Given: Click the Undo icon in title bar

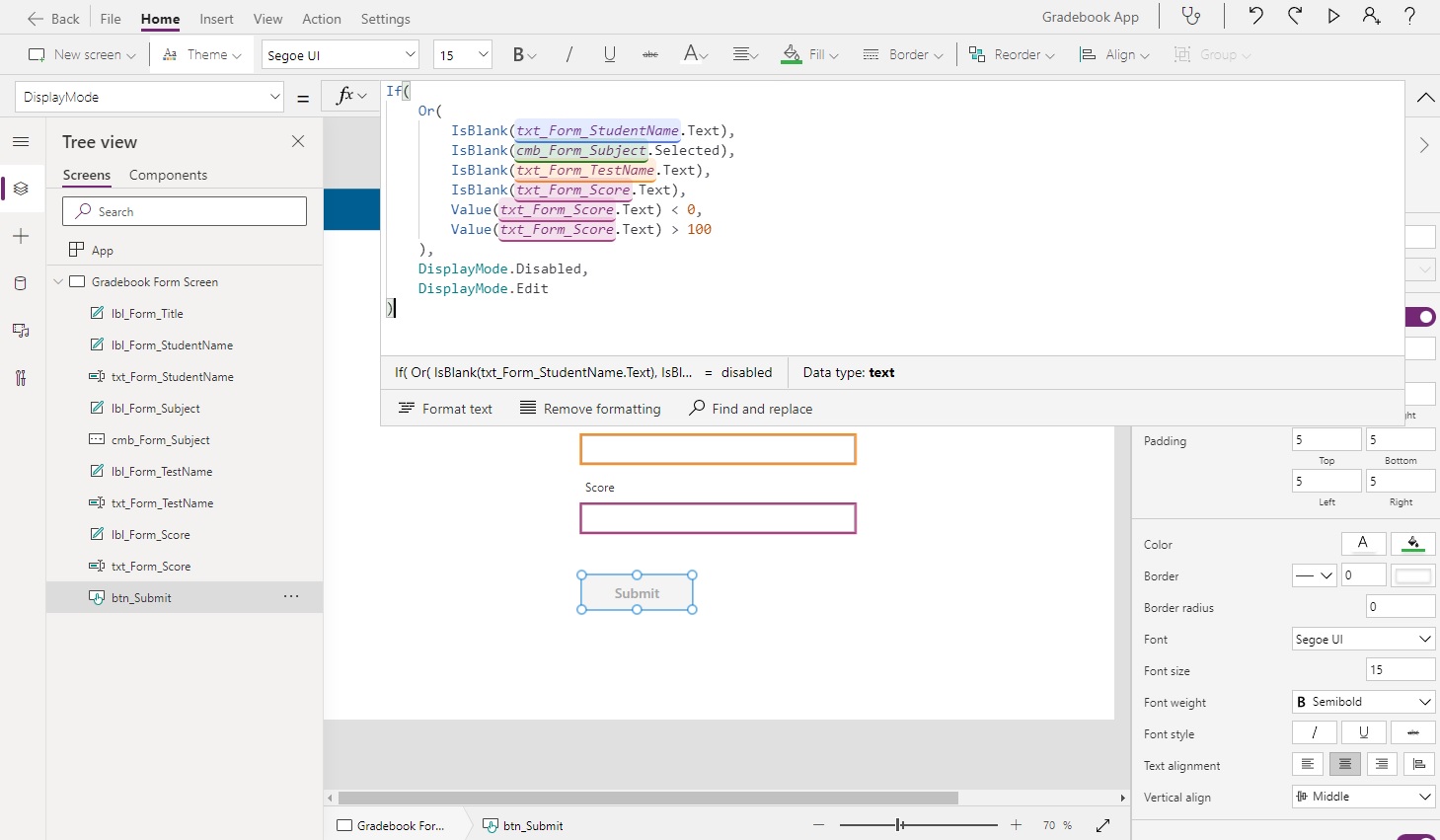Looking at the screenshot, I should pyautogui.click(x=1255, y=16).
